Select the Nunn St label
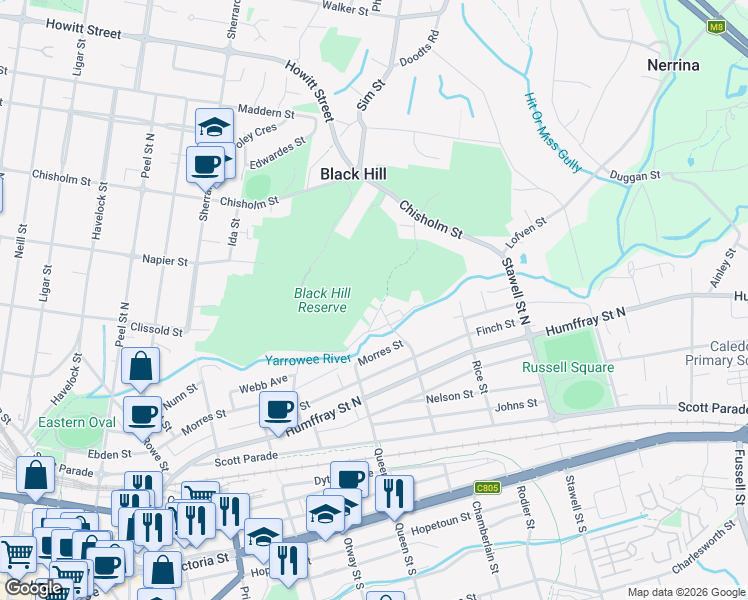Viewport: 748px width, 600px height. 180,397
